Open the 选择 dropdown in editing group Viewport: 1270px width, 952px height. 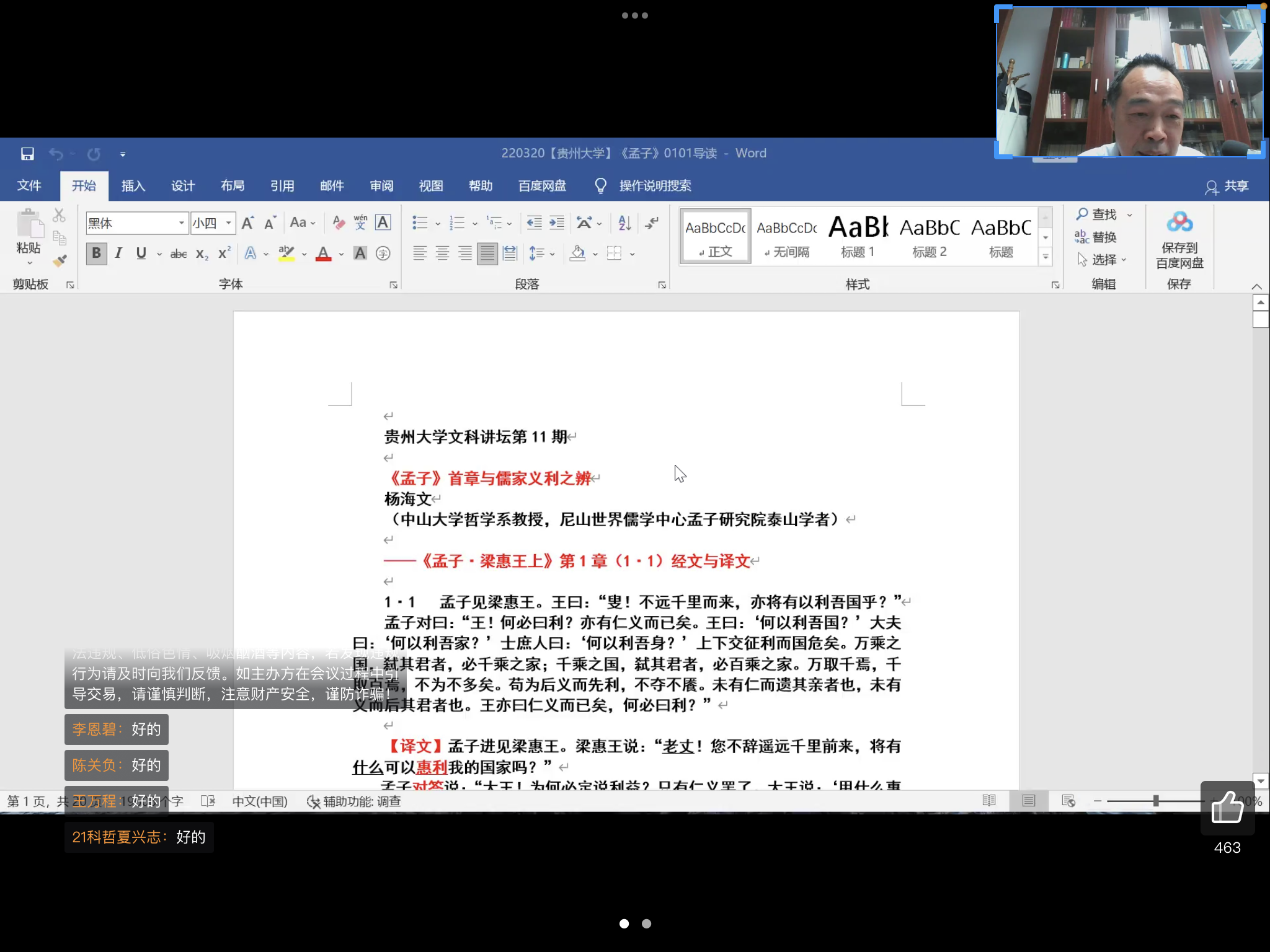point(1102,260)
